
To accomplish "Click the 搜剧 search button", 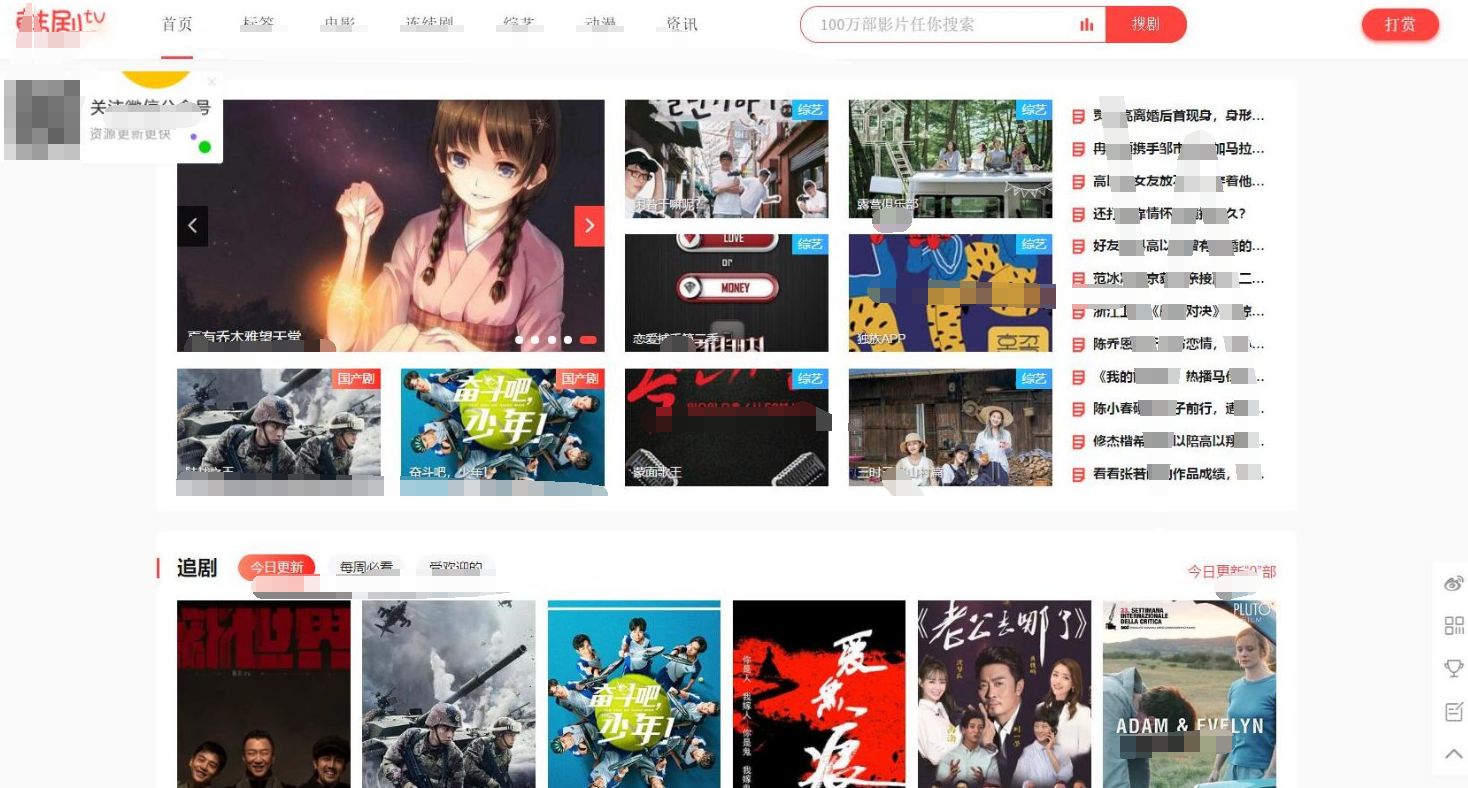I will click(1145, 24).
